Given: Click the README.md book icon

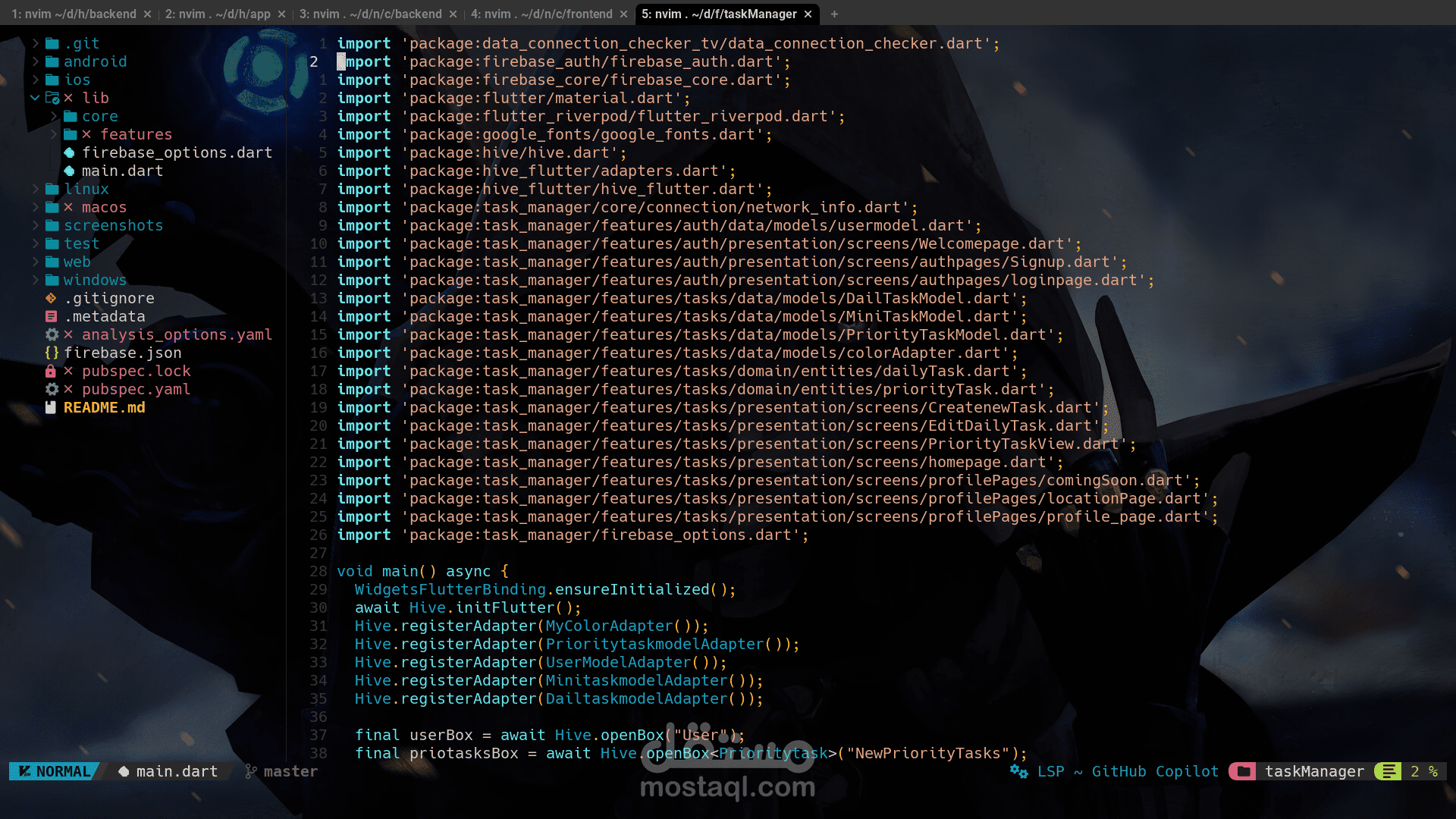Looking at the screenshot, I should (51, 407).
